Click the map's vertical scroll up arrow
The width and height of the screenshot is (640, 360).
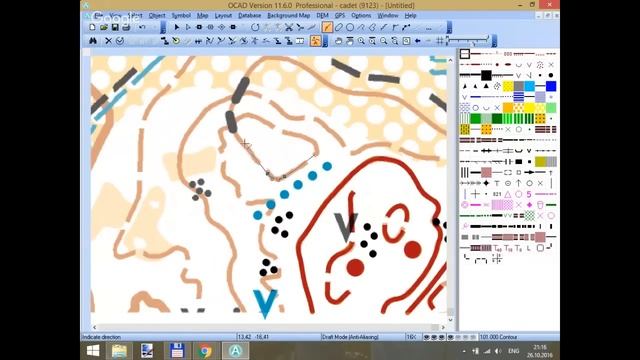point(450,60)
